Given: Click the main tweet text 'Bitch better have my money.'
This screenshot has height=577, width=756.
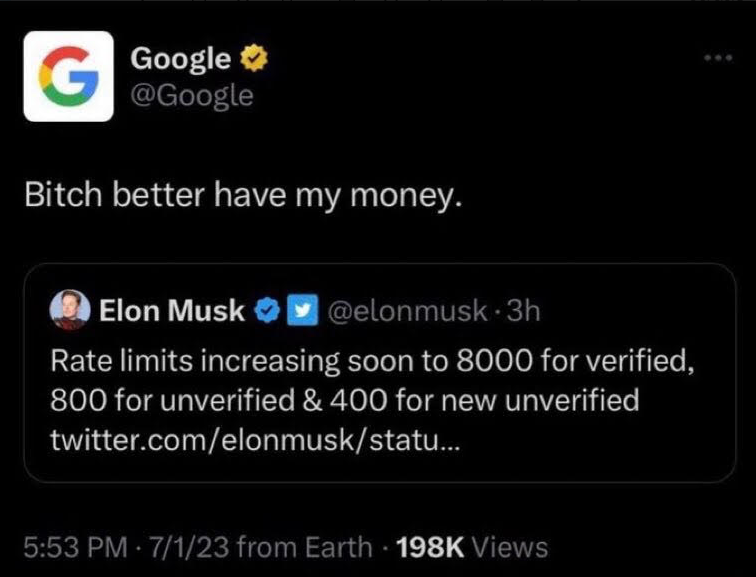Looking at the screenshot, I should [x=243, y=195].
